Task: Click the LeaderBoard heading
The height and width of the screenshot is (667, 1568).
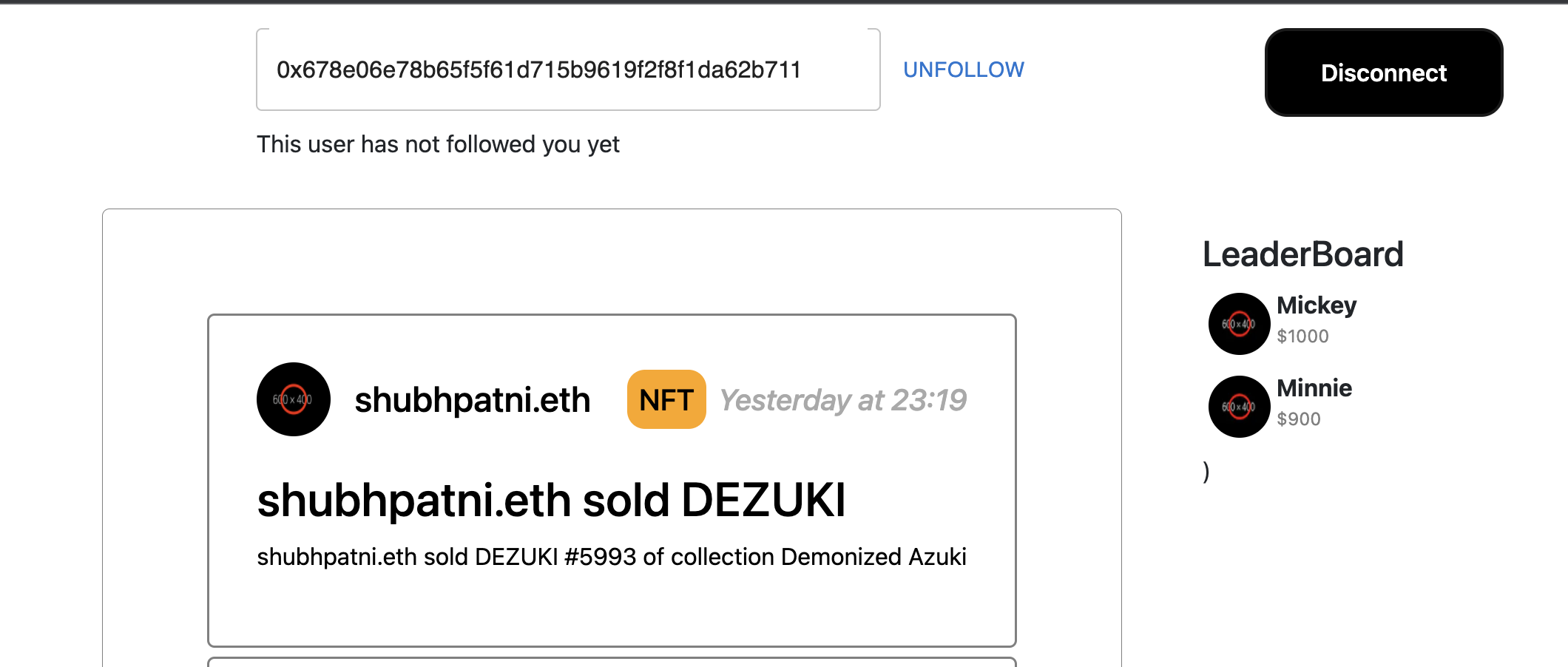Action: point(1302,254)
